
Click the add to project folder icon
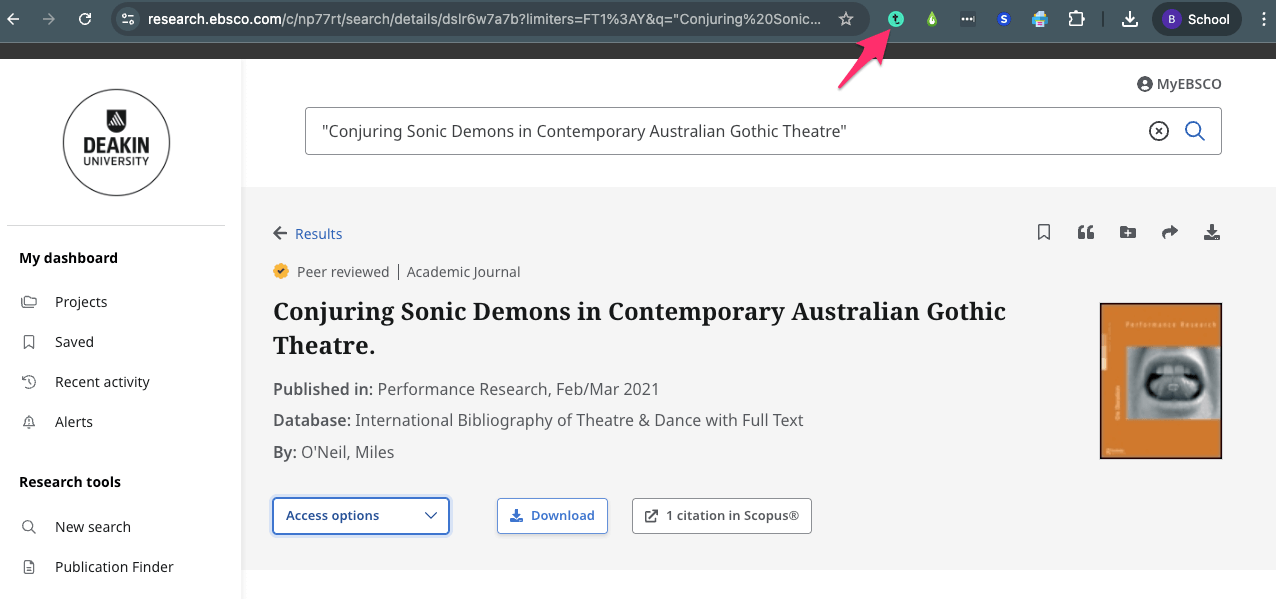[1128, 233]
